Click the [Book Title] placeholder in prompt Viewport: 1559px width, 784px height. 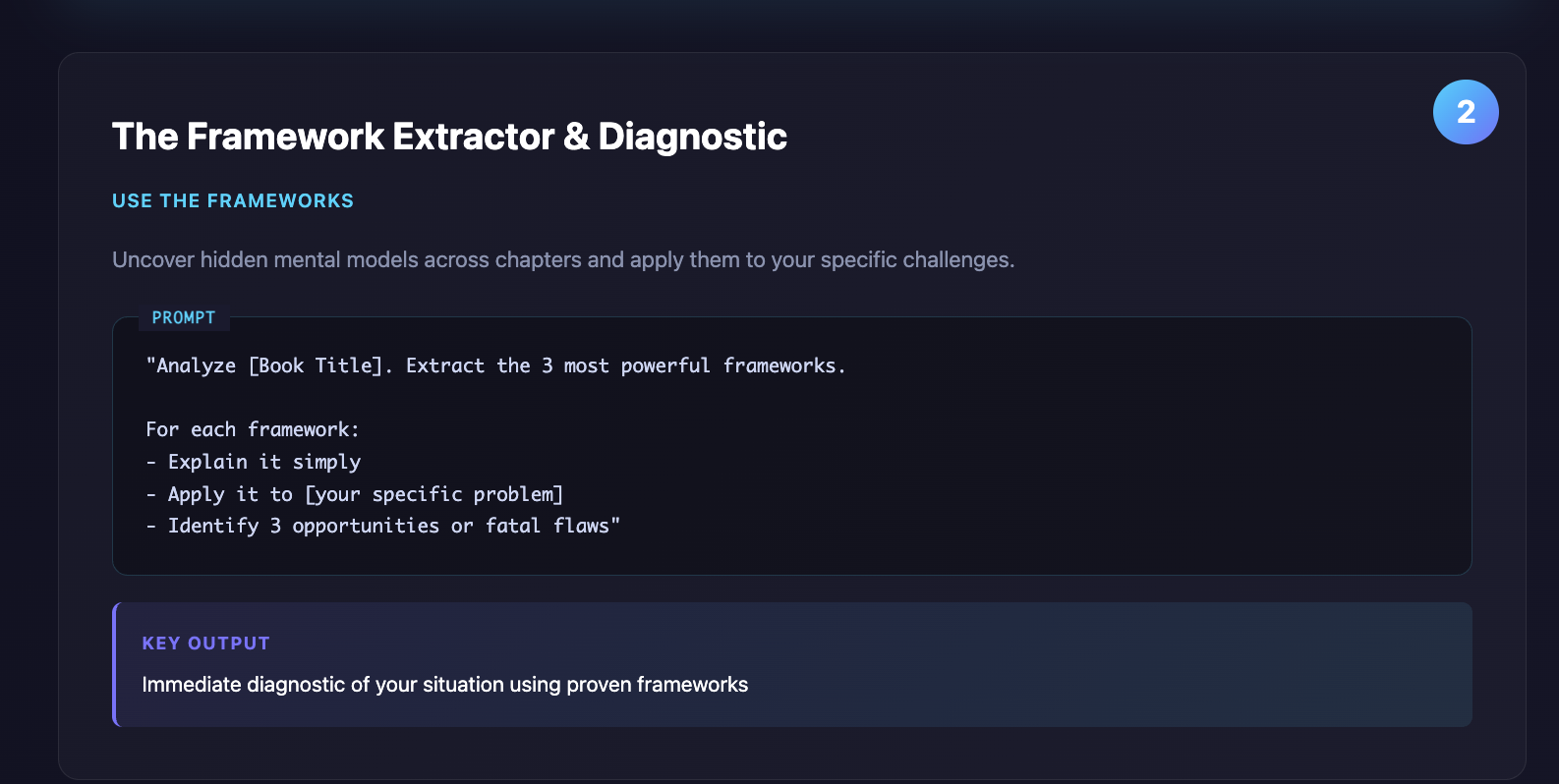315,365
